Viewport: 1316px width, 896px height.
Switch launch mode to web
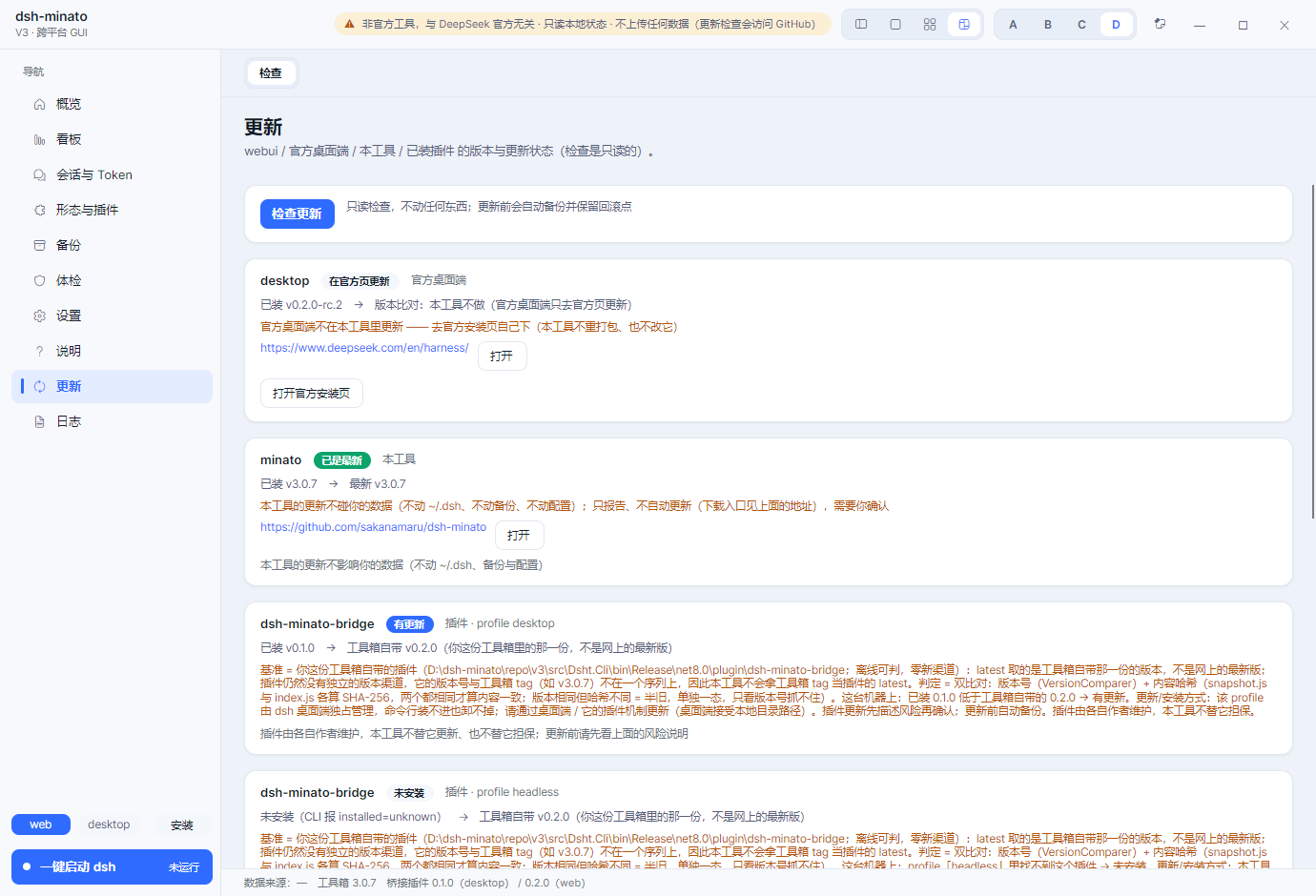pyautogui.click(x=41, y=825)
